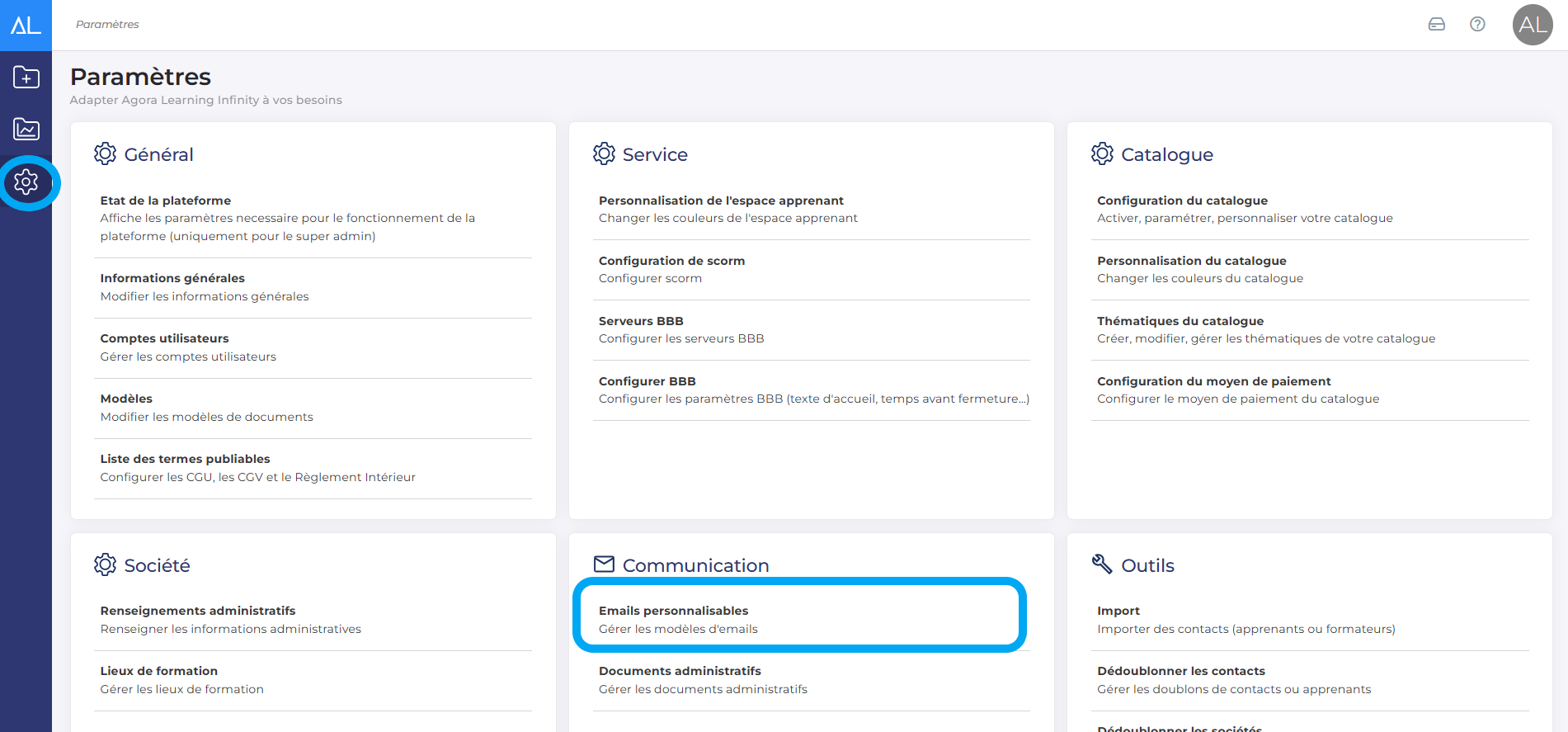Open Etat de la plateforme
The height and width of the screenshot is (732, 1568).
click(166, 201)
